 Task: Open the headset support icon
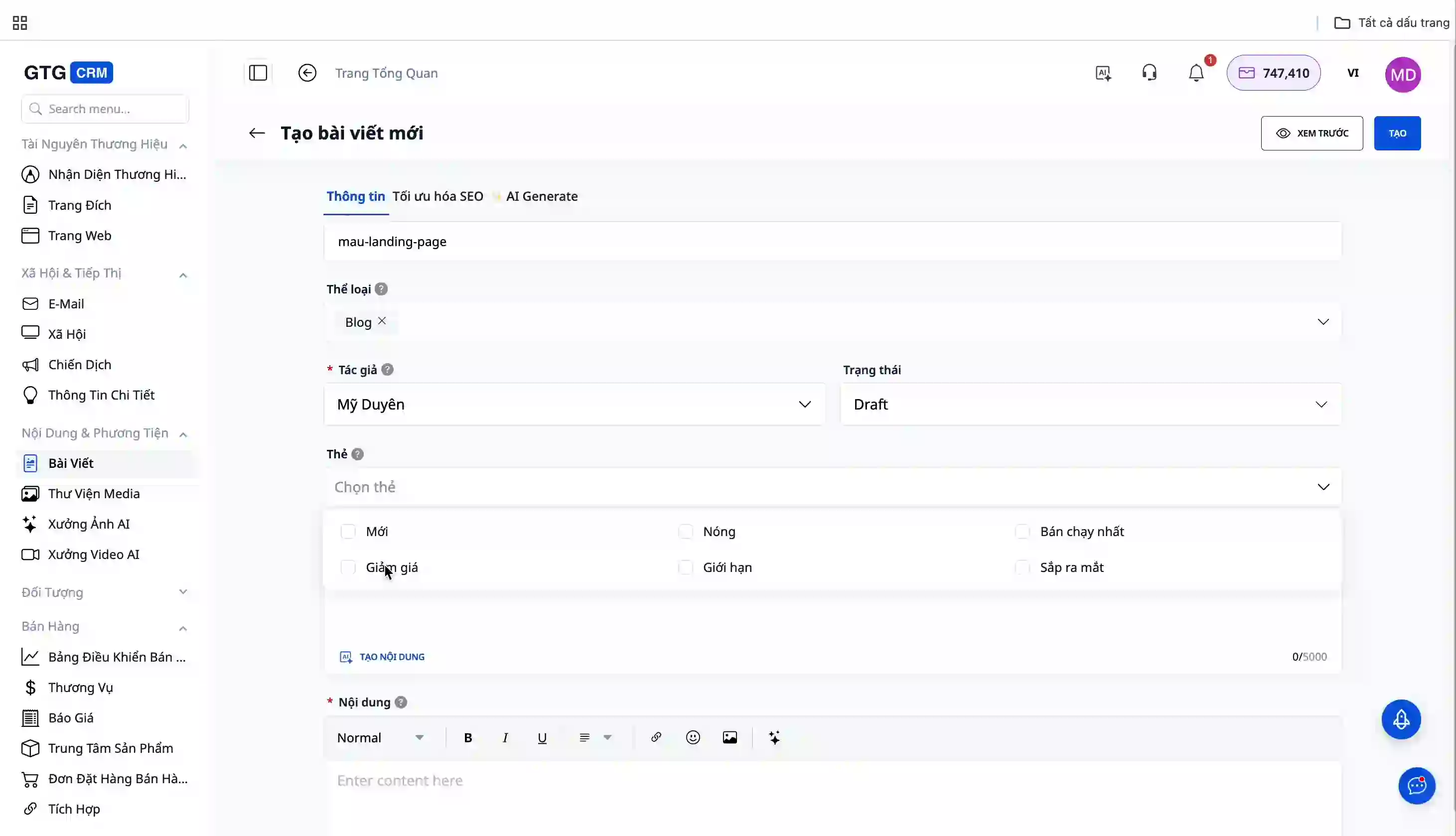1149,73
